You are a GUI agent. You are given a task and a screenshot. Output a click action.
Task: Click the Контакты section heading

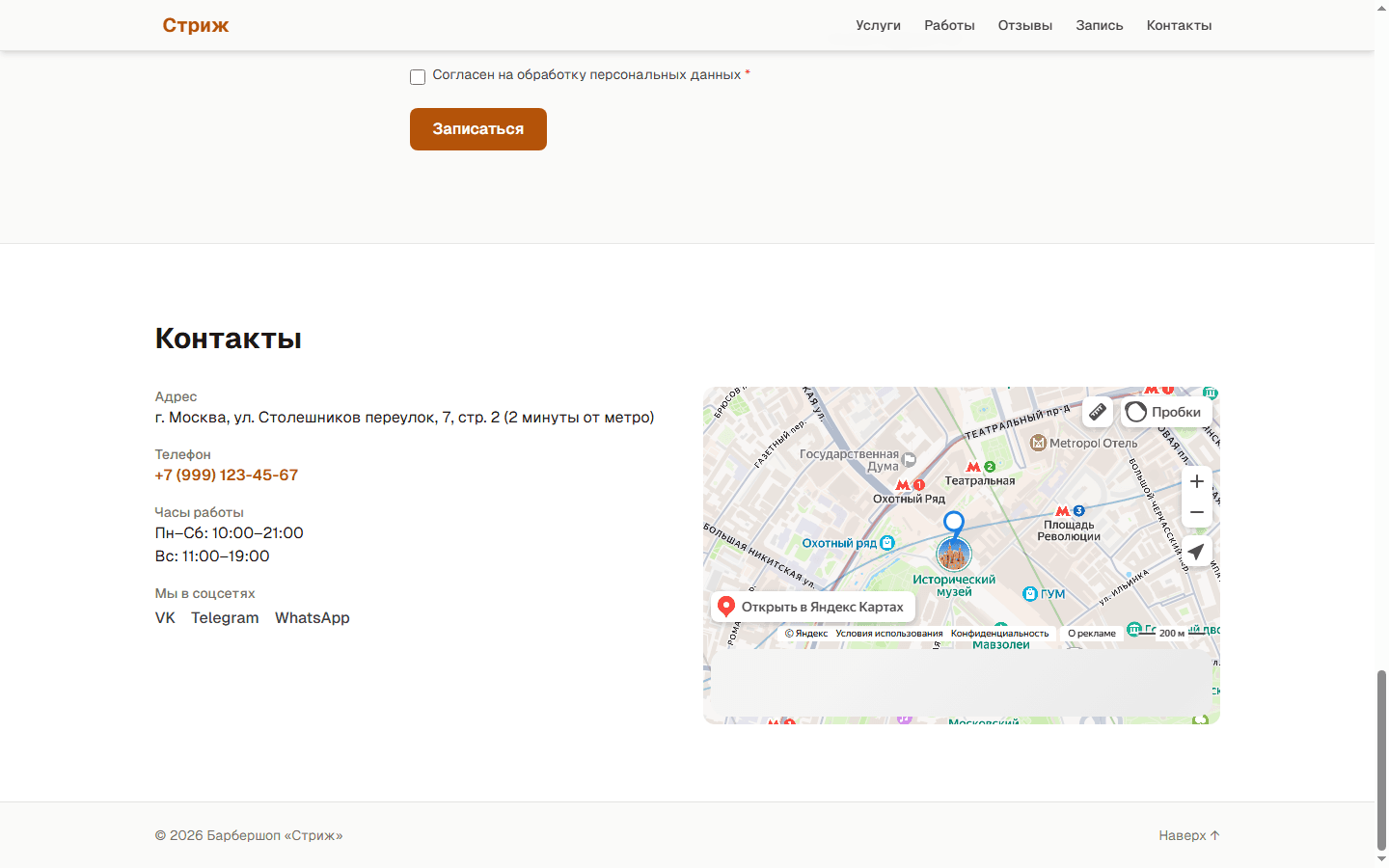pos(229,338)
